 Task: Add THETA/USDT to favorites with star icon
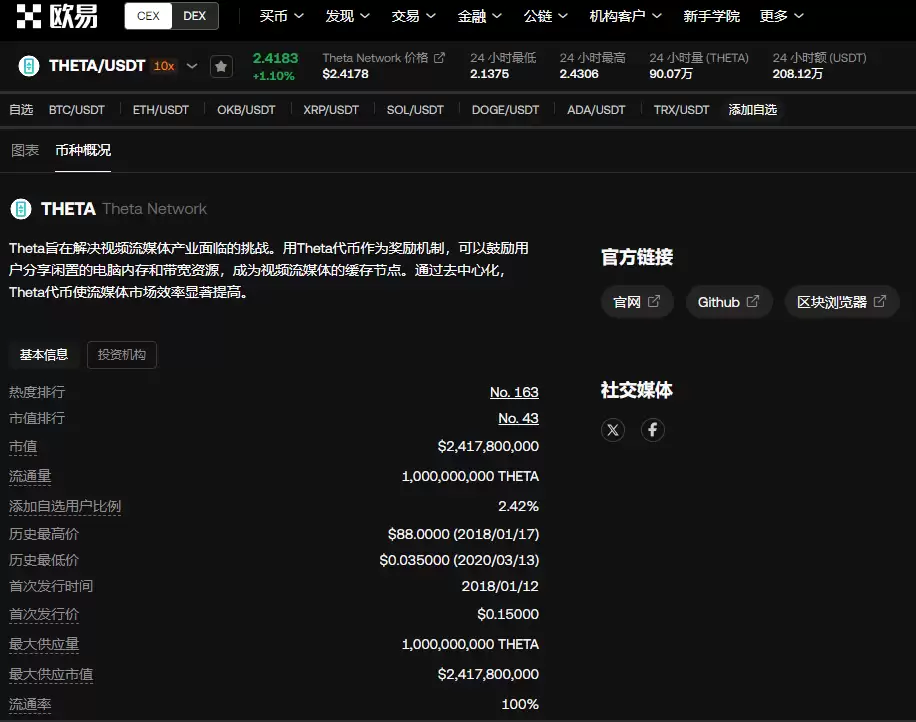click(221, 67)
